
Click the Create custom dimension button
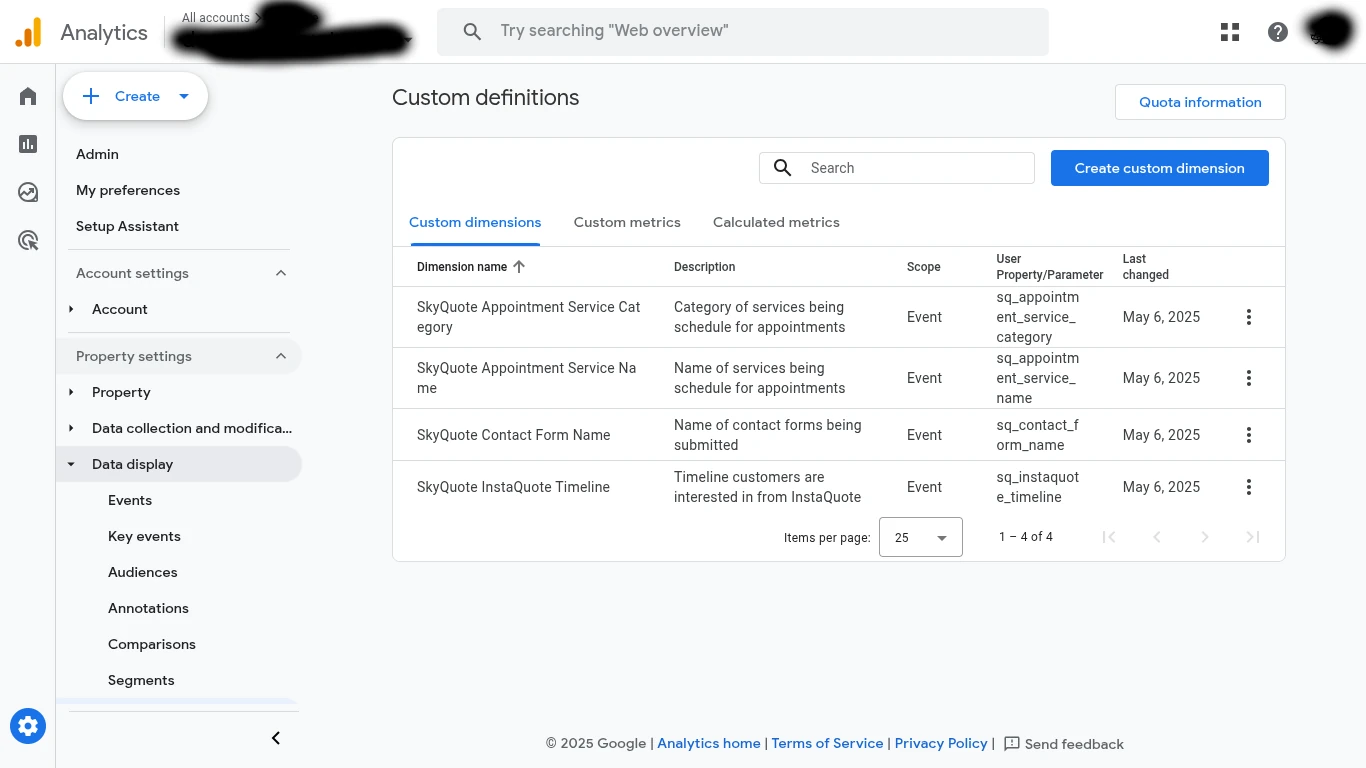tap(1159, 168)
